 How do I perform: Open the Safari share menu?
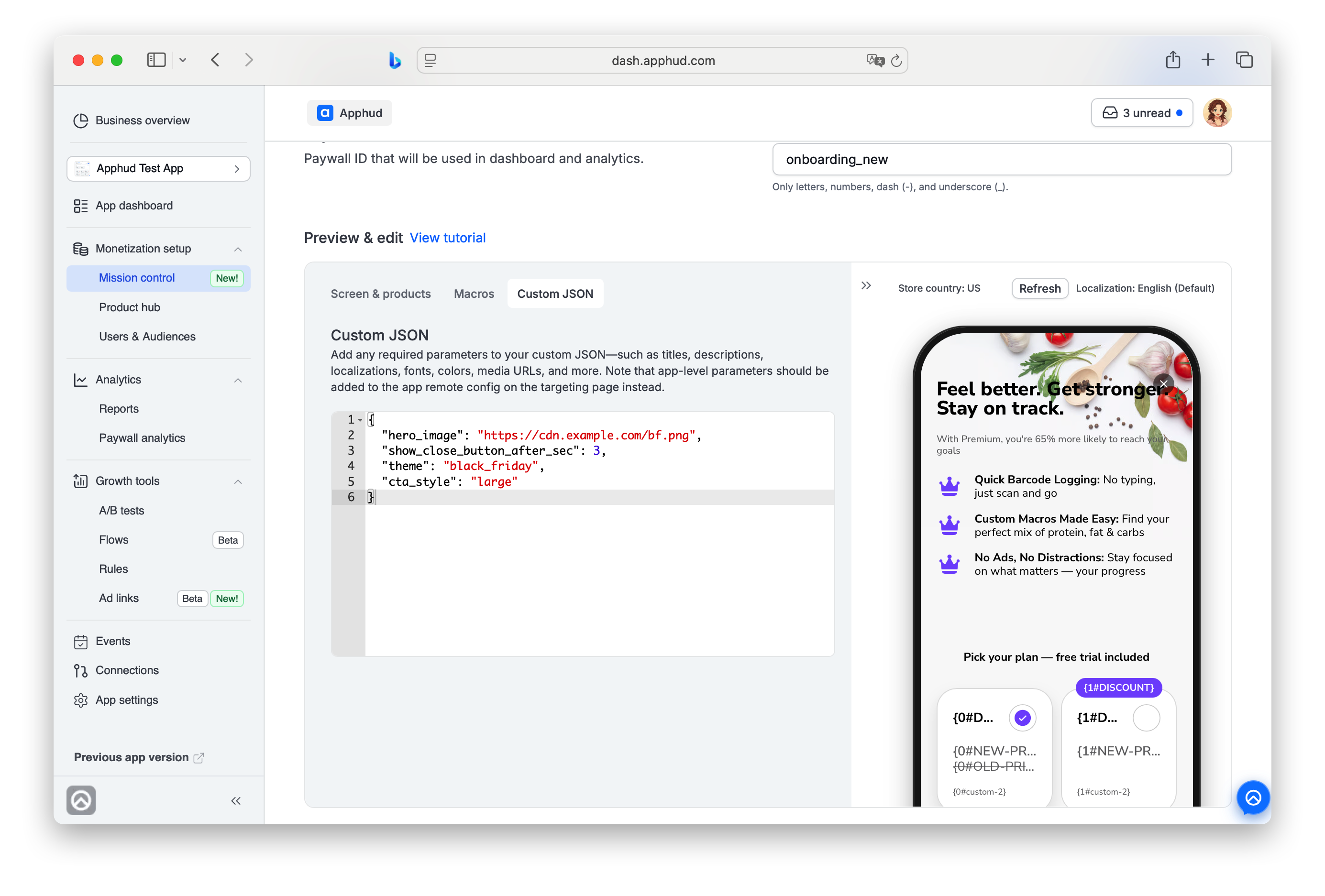click(x=1173, y=59)
